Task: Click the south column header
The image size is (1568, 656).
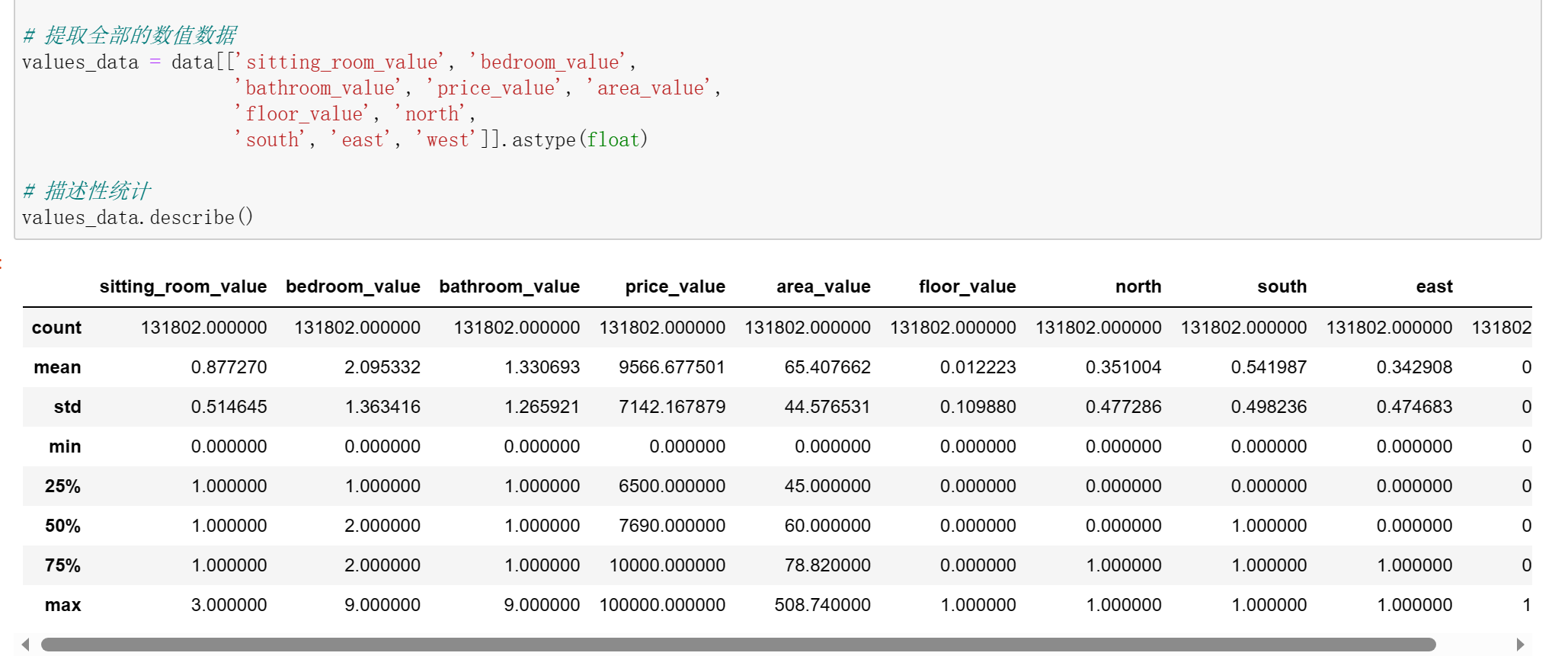Action: coord(1282,286)
